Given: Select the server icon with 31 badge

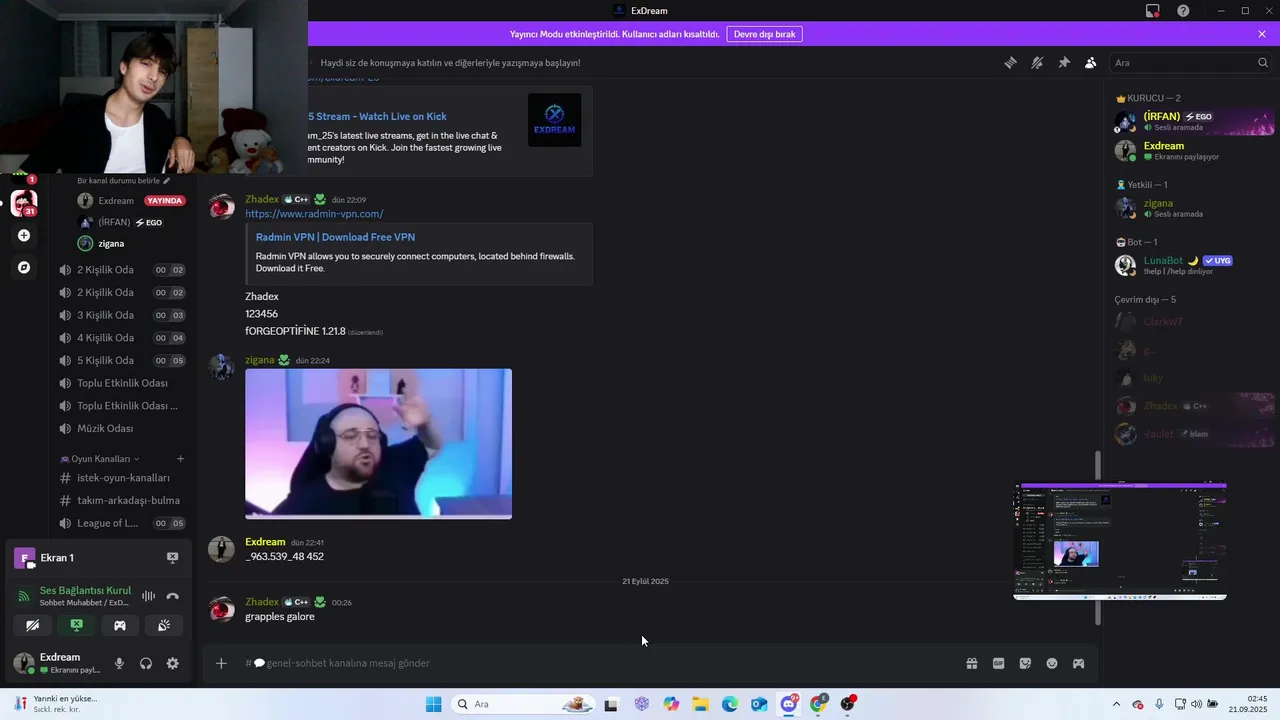Looking at the screenshot, I should click(x=24, y=202).
